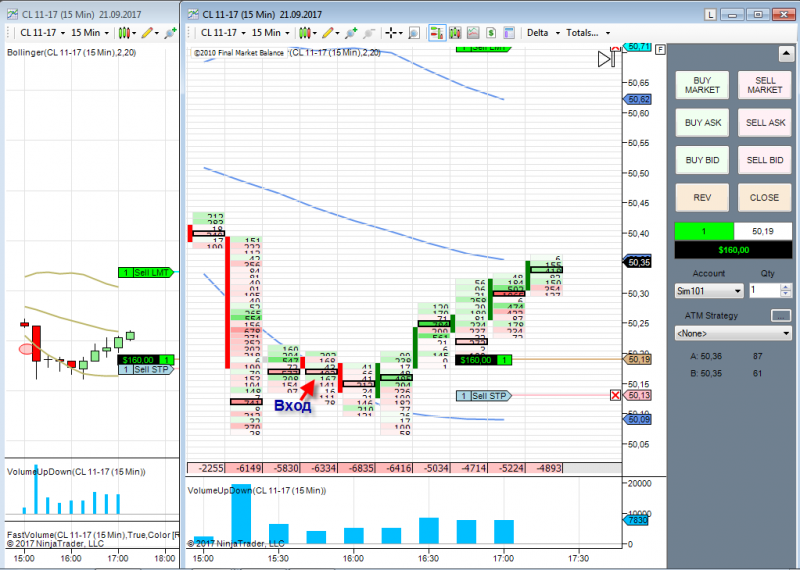Click the 50,13 stop price marker on axis
The height and width of the screenshot is (570, 800).
coord(638,395)
